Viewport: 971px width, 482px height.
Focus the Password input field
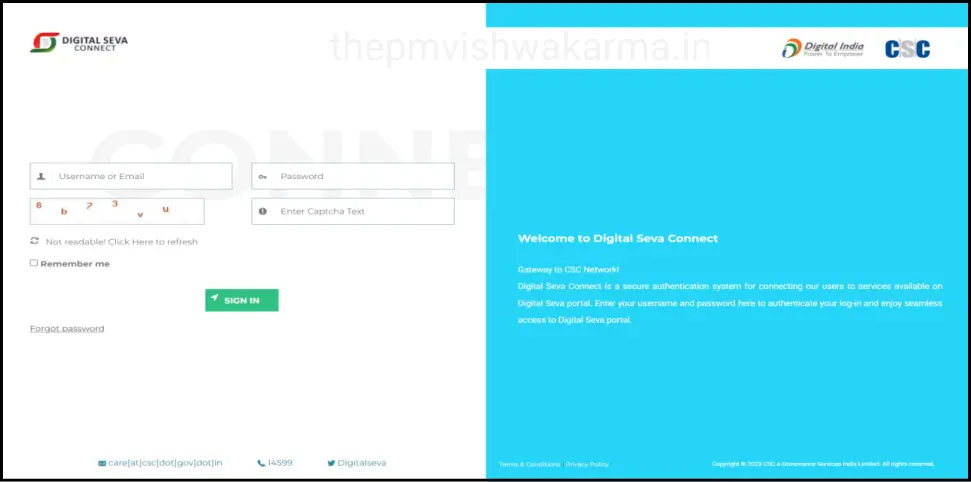pyautogui.click(x=353, y=176)
